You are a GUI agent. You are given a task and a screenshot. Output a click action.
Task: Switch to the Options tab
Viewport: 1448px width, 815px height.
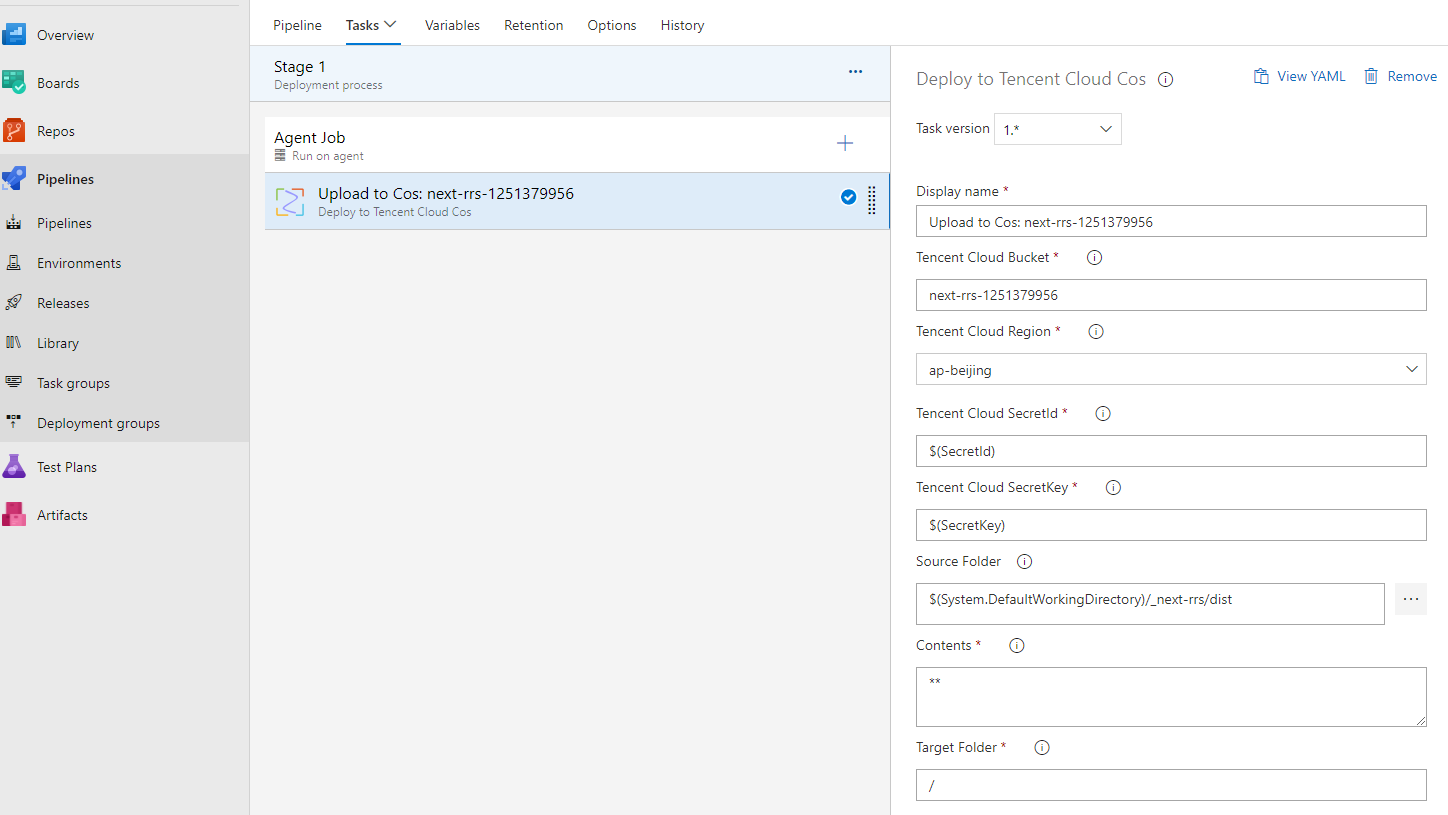point(612,25)
